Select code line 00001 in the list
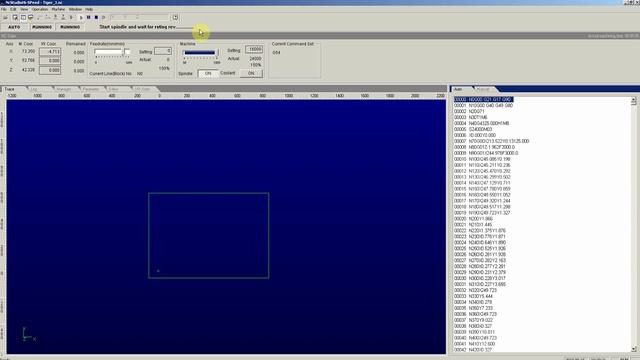 483,105
